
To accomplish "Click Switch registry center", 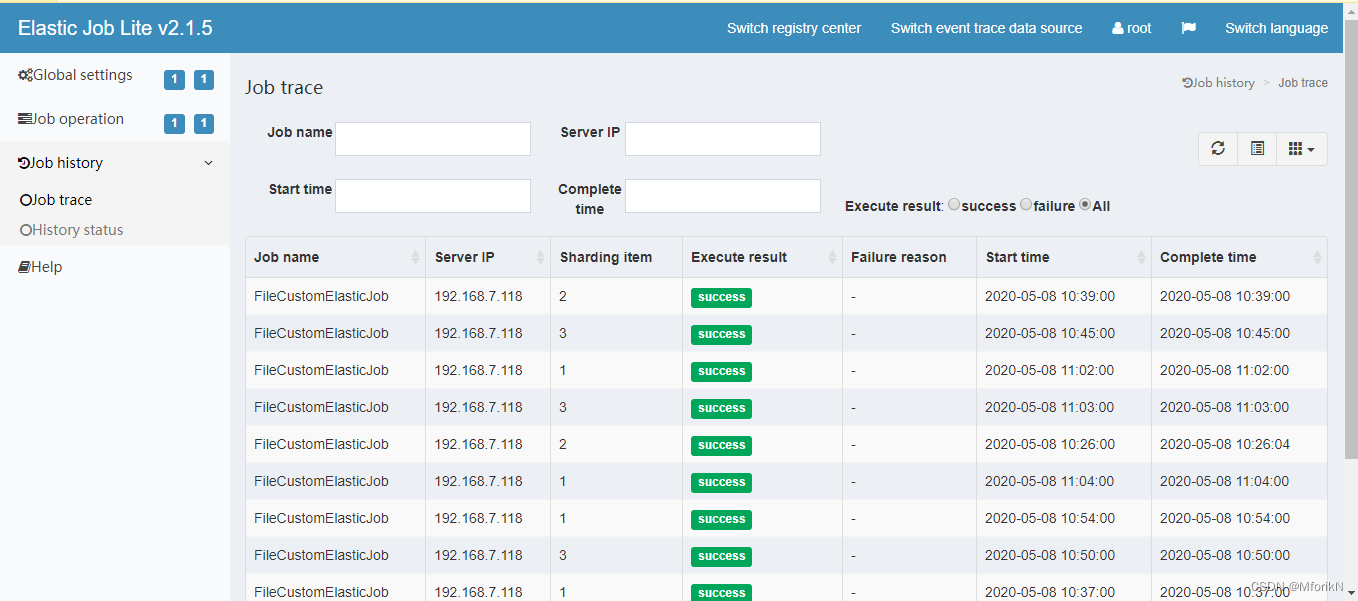I will pyautogui.click(x=794, y=28).
